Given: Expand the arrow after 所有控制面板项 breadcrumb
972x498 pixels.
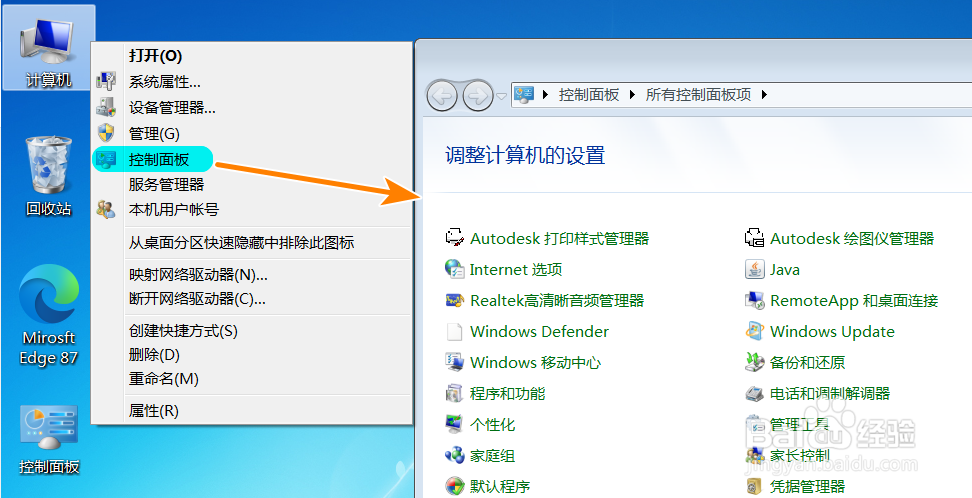Looking at the screenshot, I should click(x=764, y=95).
